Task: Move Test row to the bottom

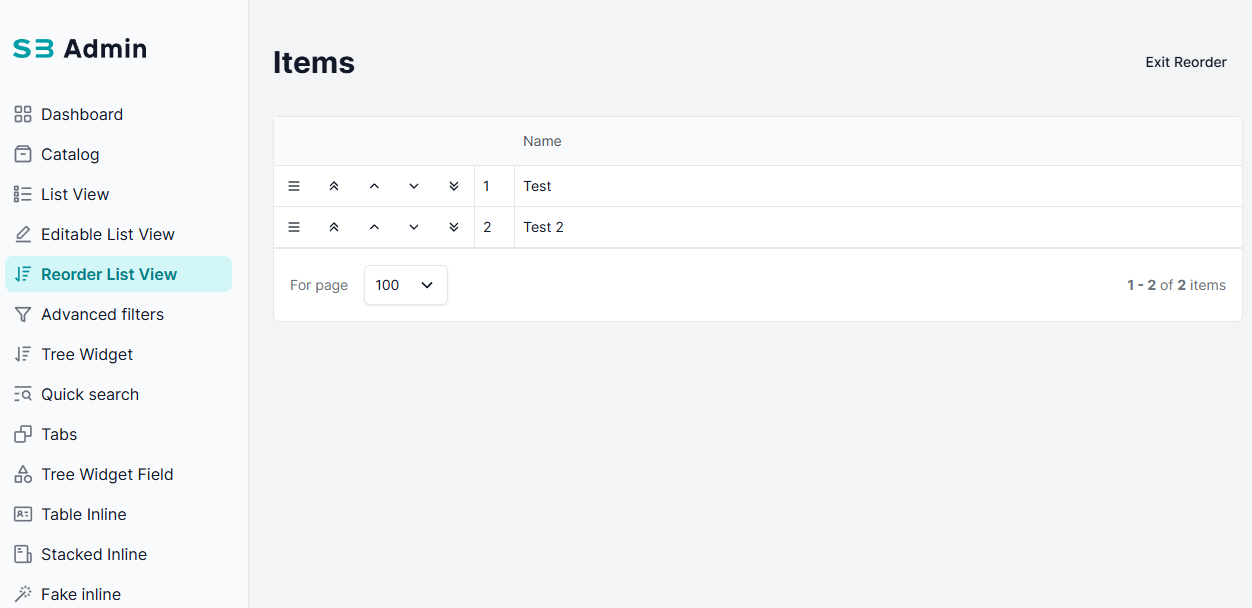Action: (x=454, y=186)
